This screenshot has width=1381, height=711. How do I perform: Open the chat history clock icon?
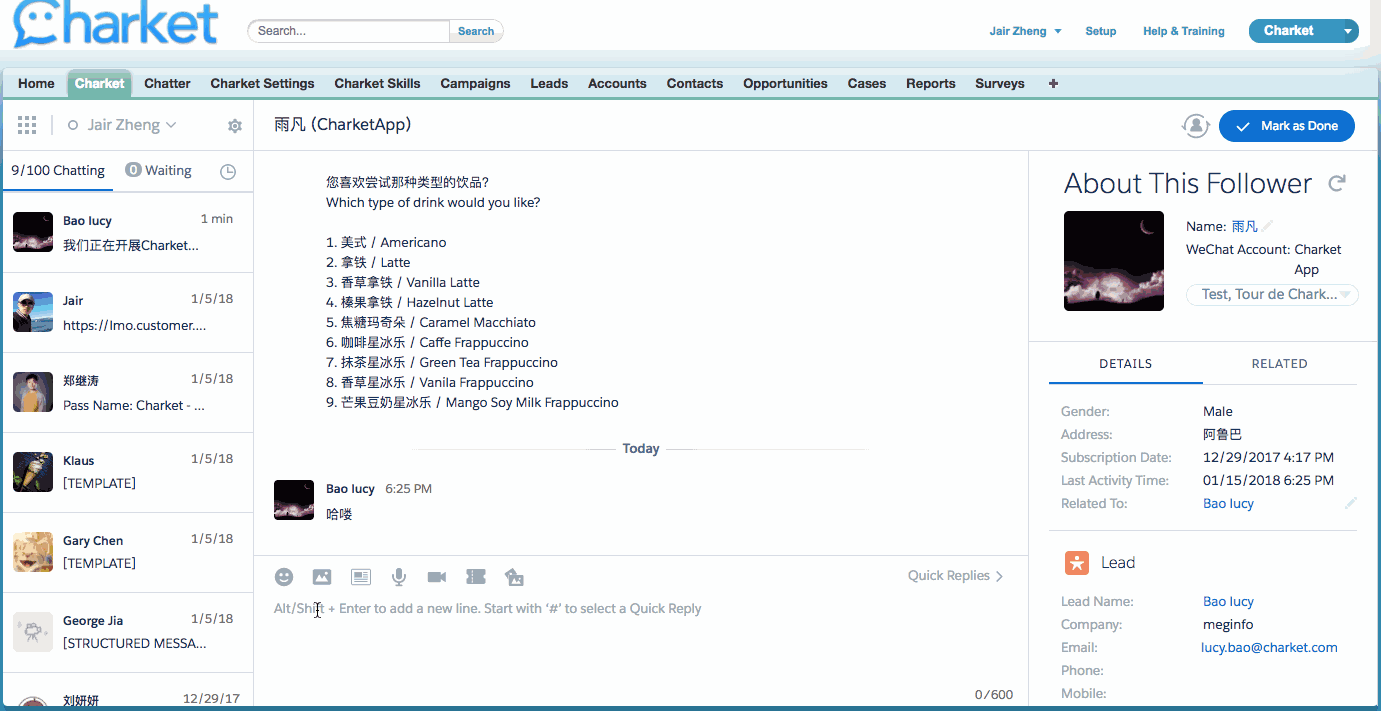(x=228, y=172)
